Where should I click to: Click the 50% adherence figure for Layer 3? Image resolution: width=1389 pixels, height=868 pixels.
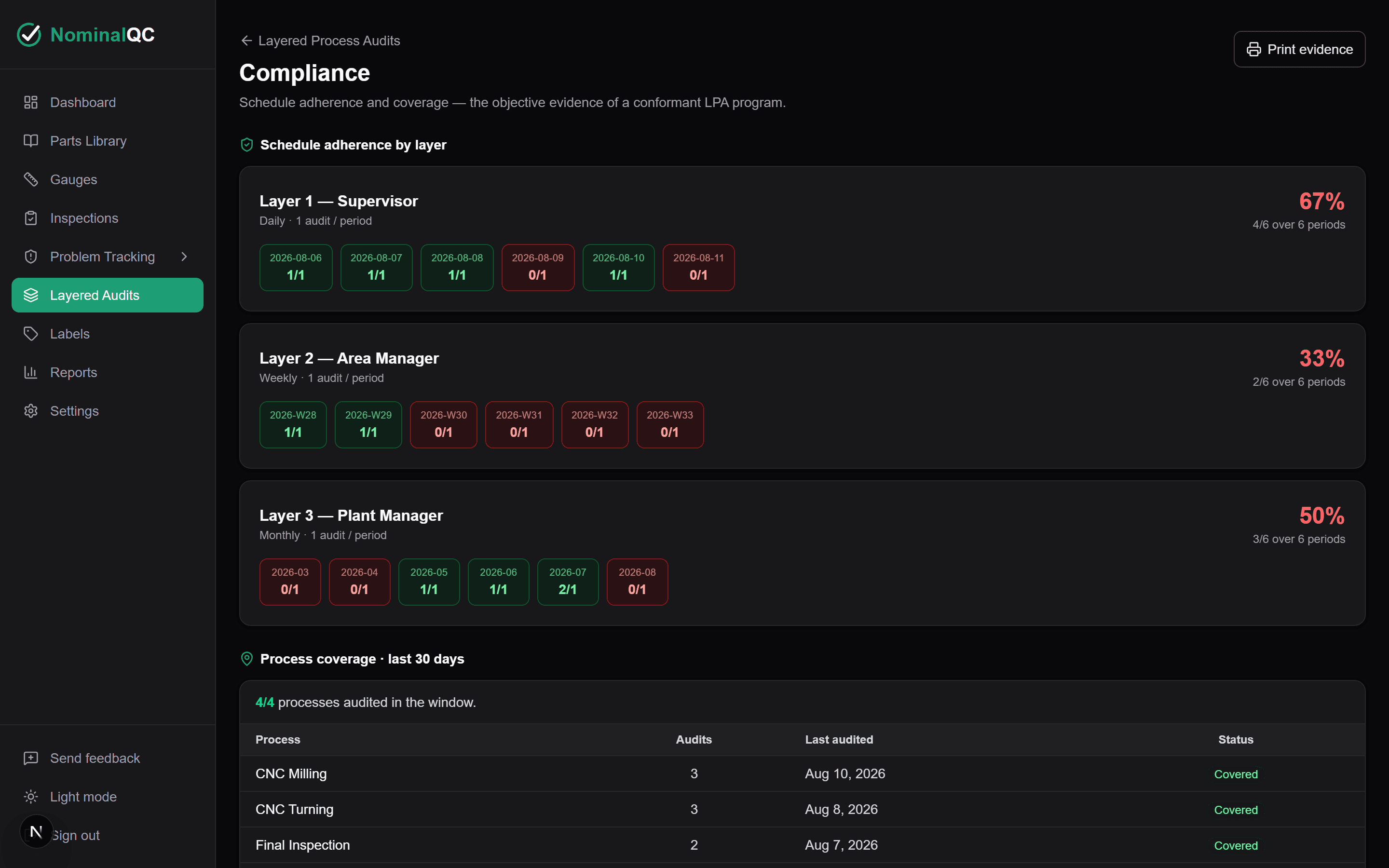(x=1322, y=516)
